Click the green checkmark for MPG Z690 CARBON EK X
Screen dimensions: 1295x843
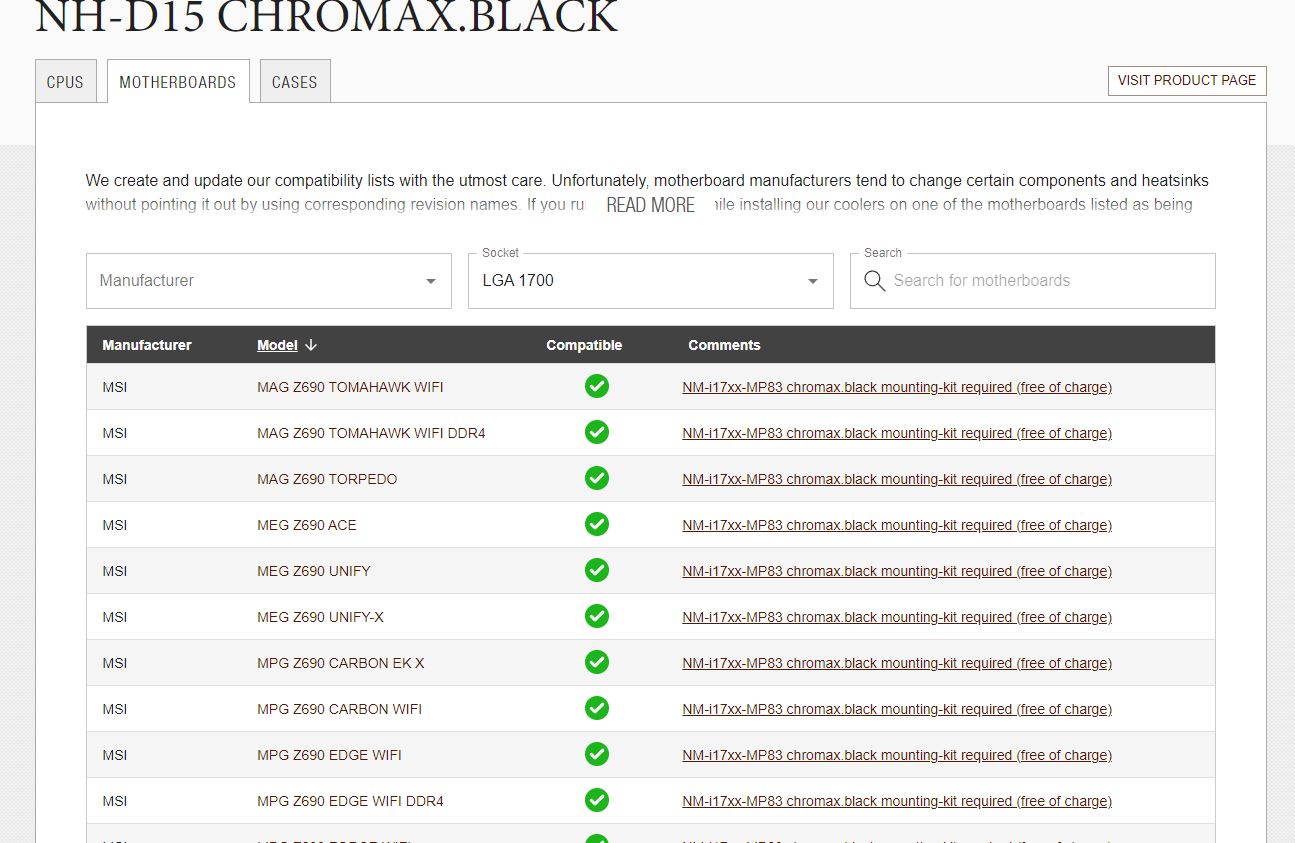pos(597,662)
